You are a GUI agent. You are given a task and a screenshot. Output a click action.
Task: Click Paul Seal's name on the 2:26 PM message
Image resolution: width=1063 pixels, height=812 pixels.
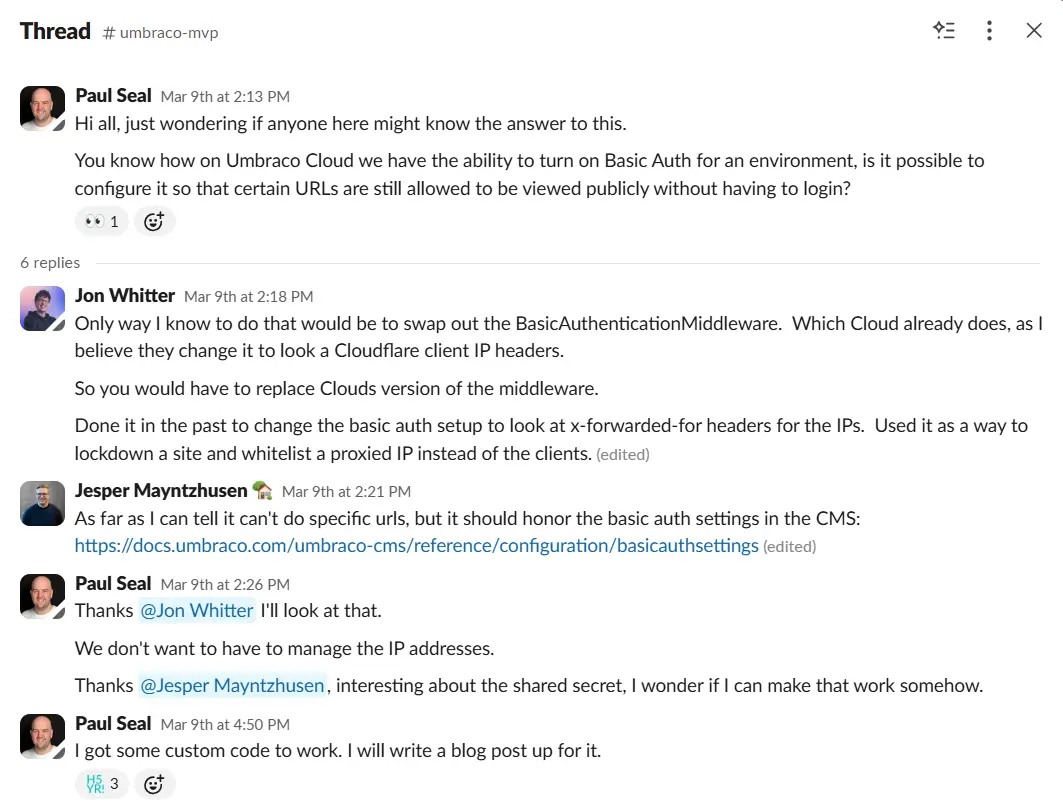pyautogui.click(x=113, y=584)
